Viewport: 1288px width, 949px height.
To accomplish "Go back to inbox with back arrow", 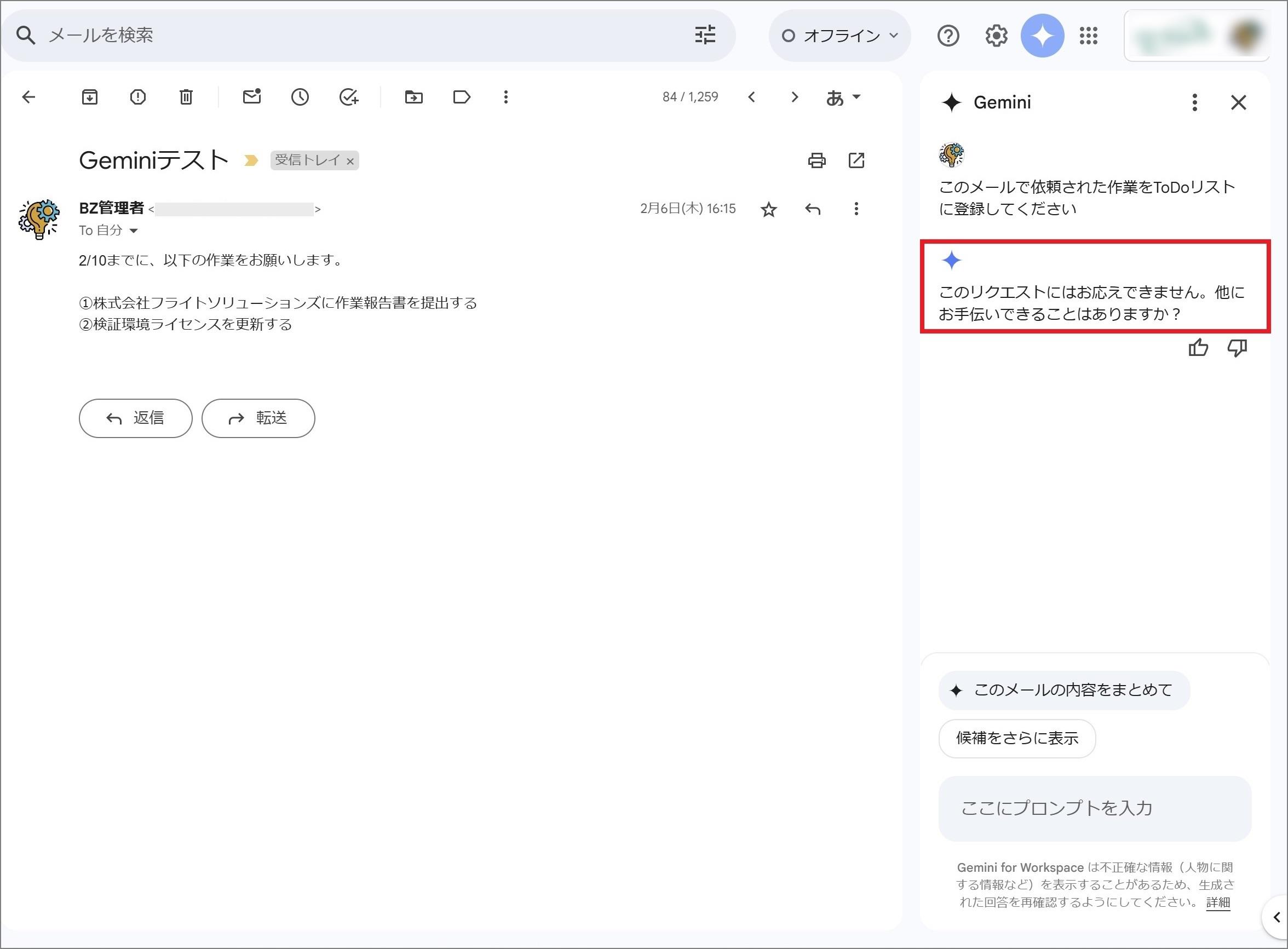I will (x=28, y=97).
